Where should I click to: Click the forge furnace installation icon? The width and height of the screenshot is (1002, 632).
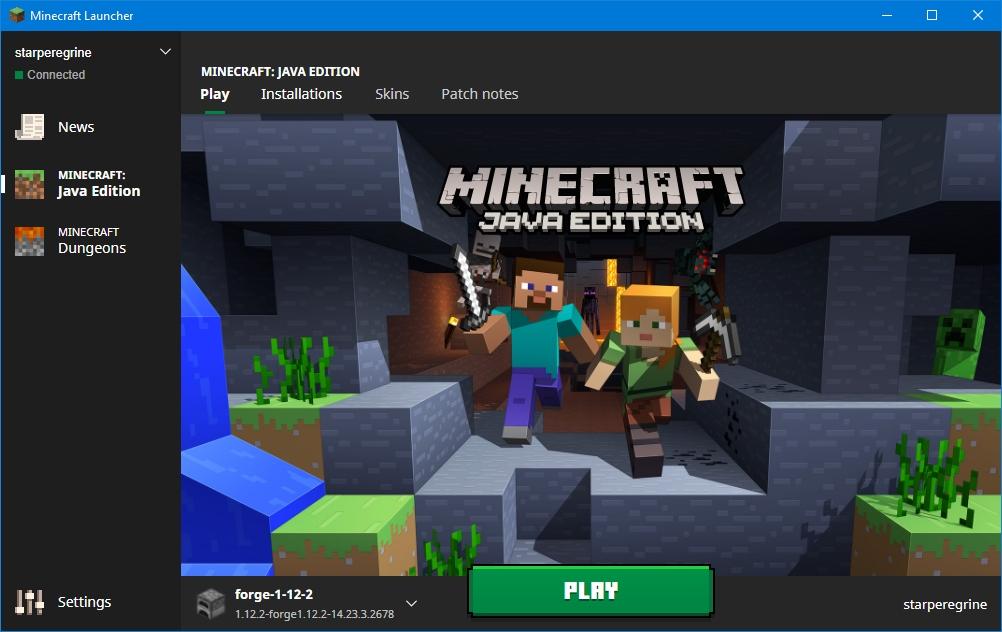click(x=210, y=604)
